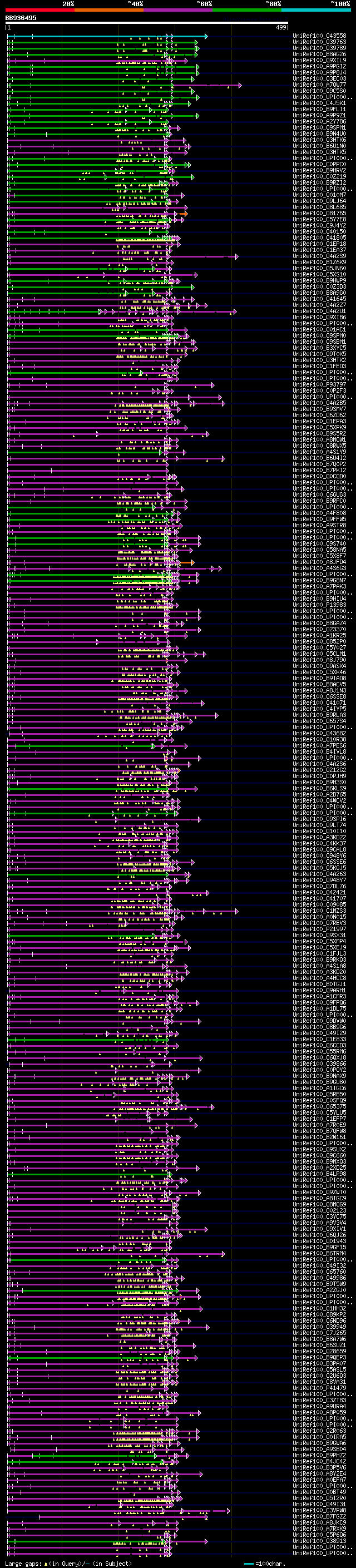Click the yellow gap triangle in the legend
Screen dimensions: 356x1568
[46, 1563]
